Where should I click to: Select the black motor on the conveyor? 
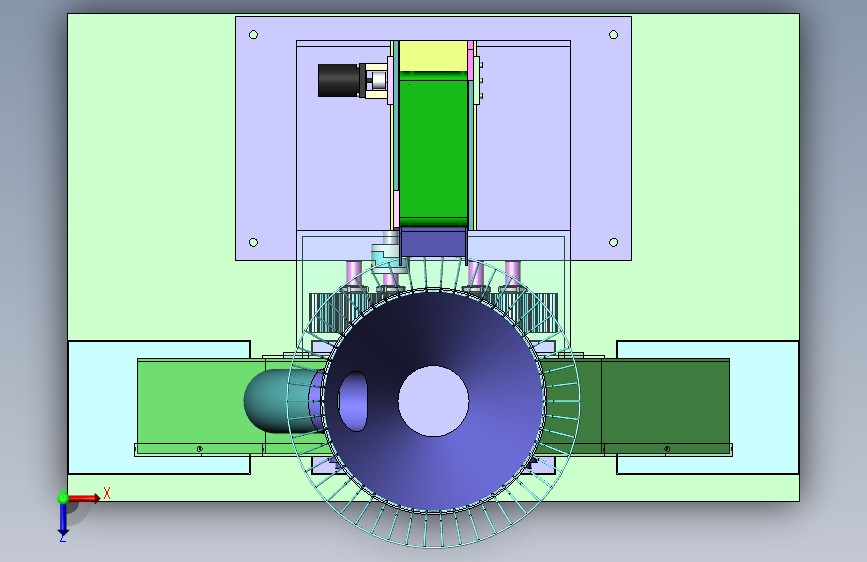tap(338, 81)
